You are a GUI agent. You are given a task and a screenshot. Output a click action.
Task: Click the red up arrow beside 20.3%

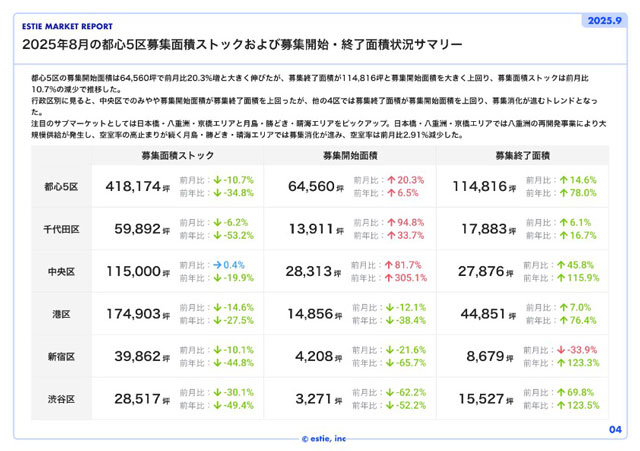point(390,180)
